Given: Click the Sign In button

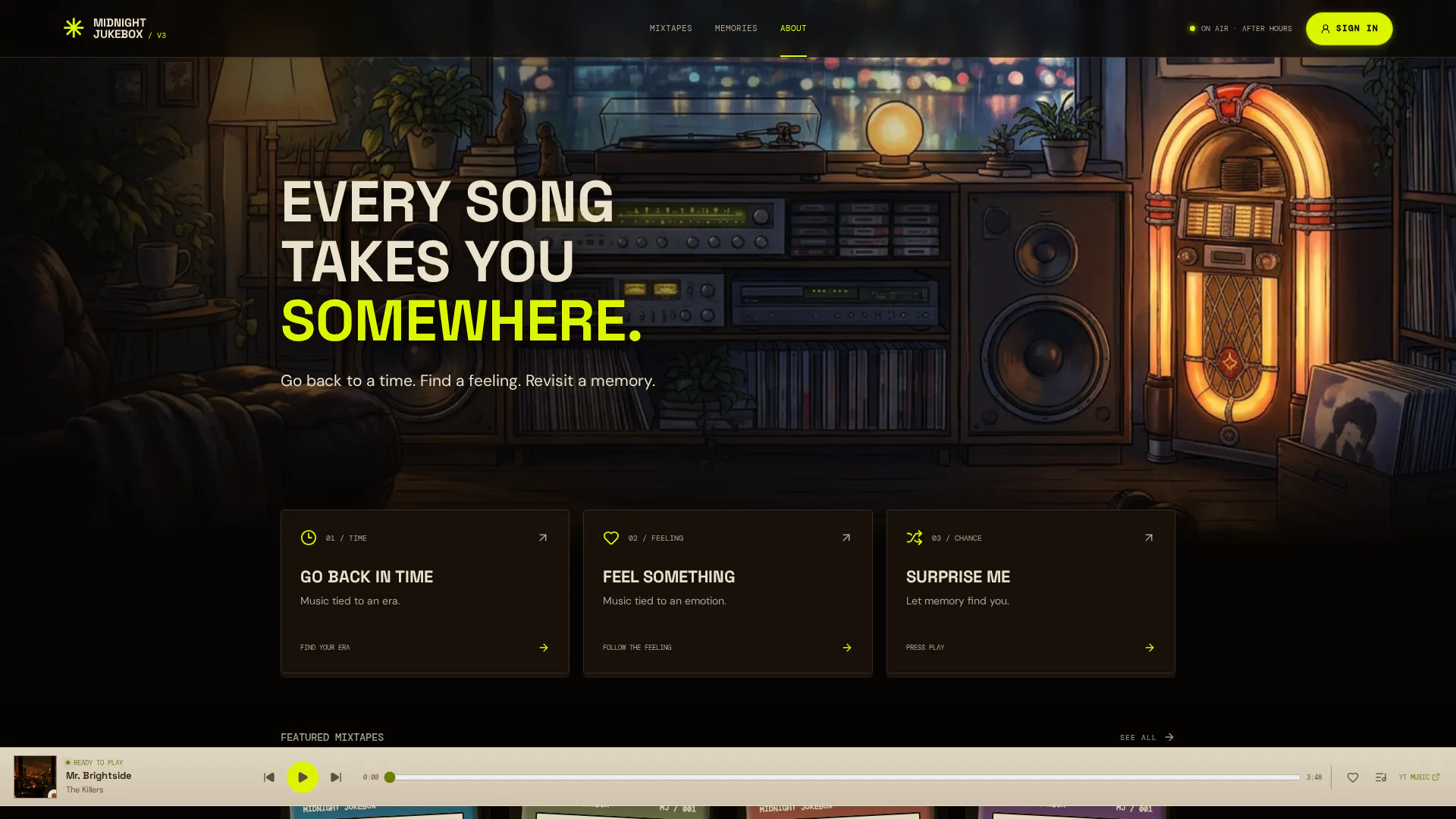Looking at the screenshot, I should pyautogui.click(x=1349, y=28).
